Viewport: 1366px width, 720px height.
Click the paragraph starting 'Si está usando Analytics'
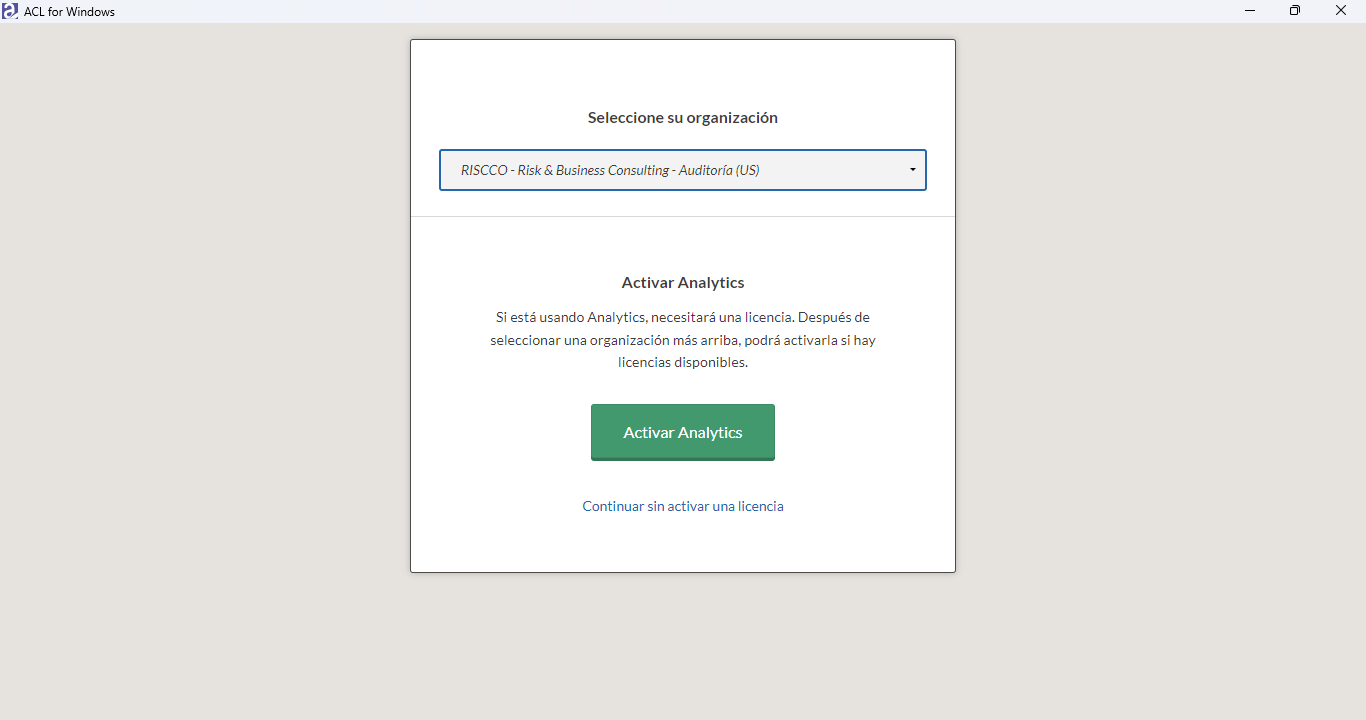[683, 340]
